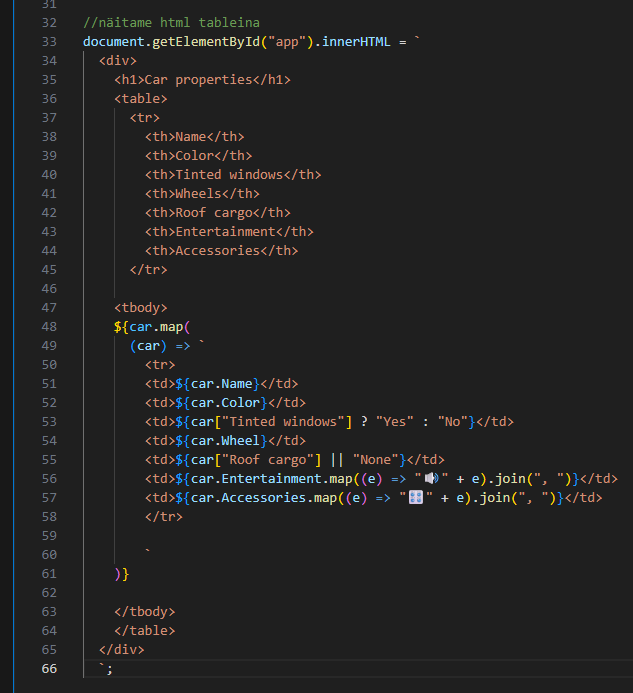Click "car.Name" on line 51
The width and height of the screenshot is (633, 693).
pos(221,384)
